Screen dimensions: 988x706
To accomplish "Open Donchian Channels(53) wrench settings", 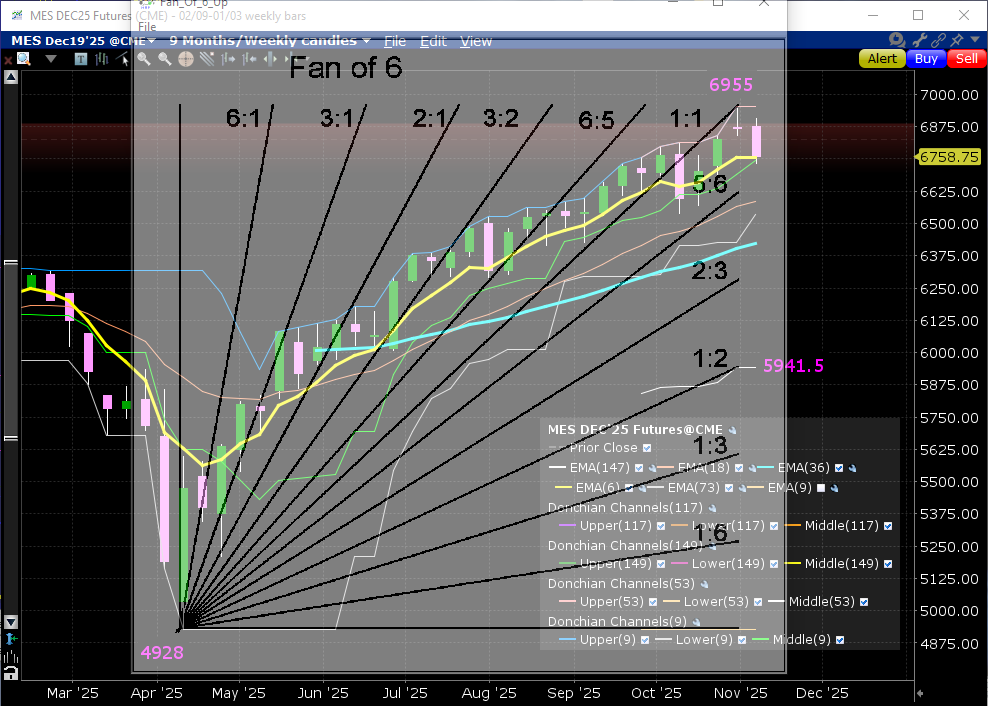I will (x=704, y=584).
